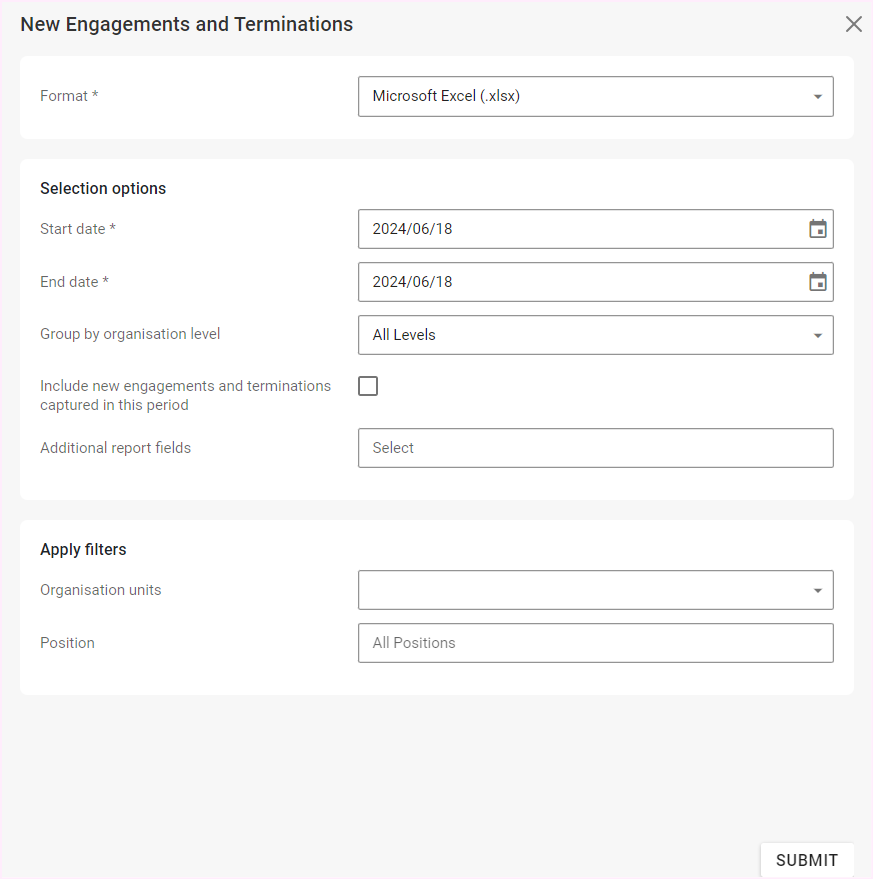Screen dimensions: 873x879
Task: Click the All Positions input field
Action: click(595, 643)
